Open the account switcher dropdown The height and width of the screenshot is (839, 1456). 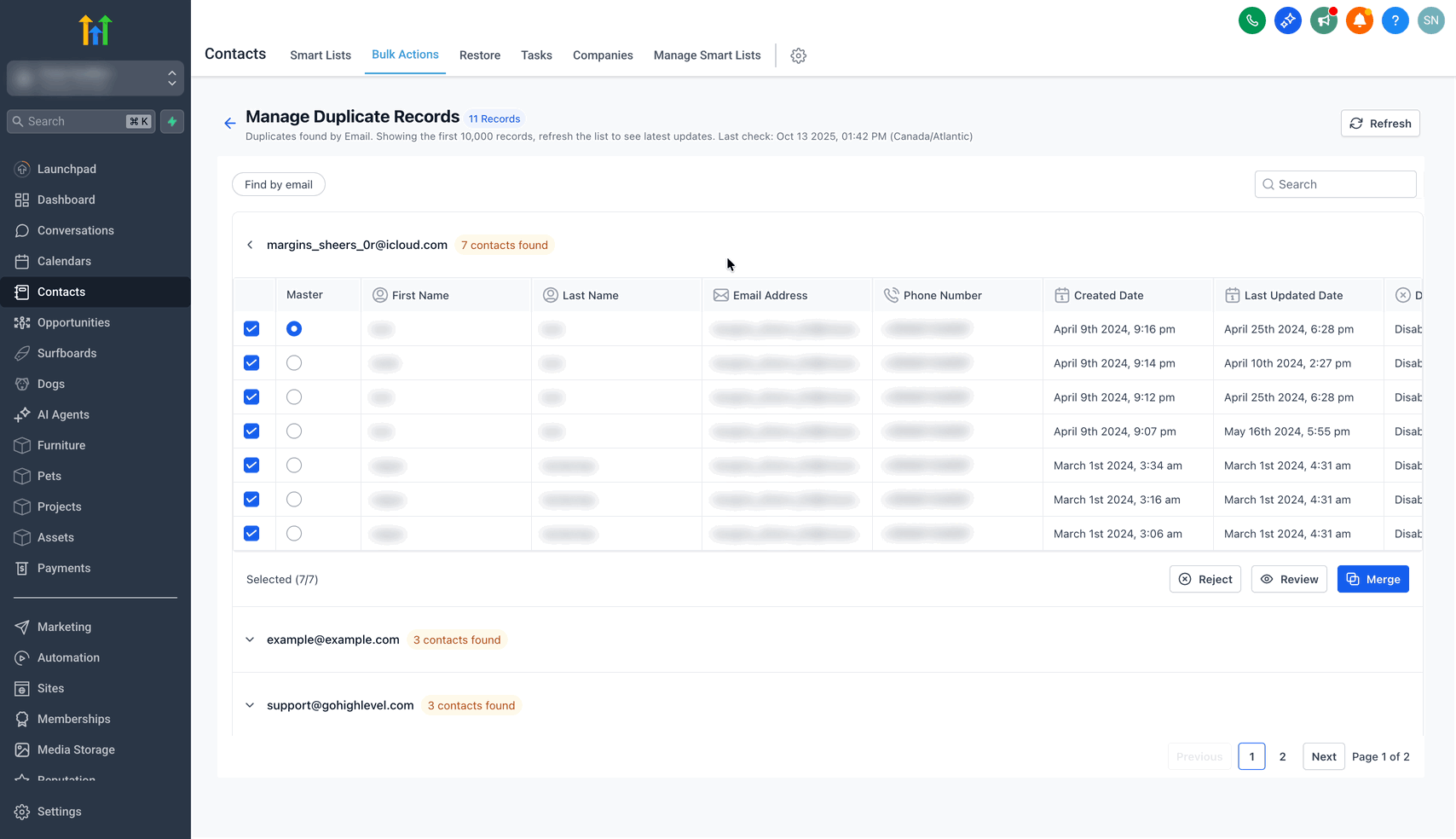[x=95, y=78]
